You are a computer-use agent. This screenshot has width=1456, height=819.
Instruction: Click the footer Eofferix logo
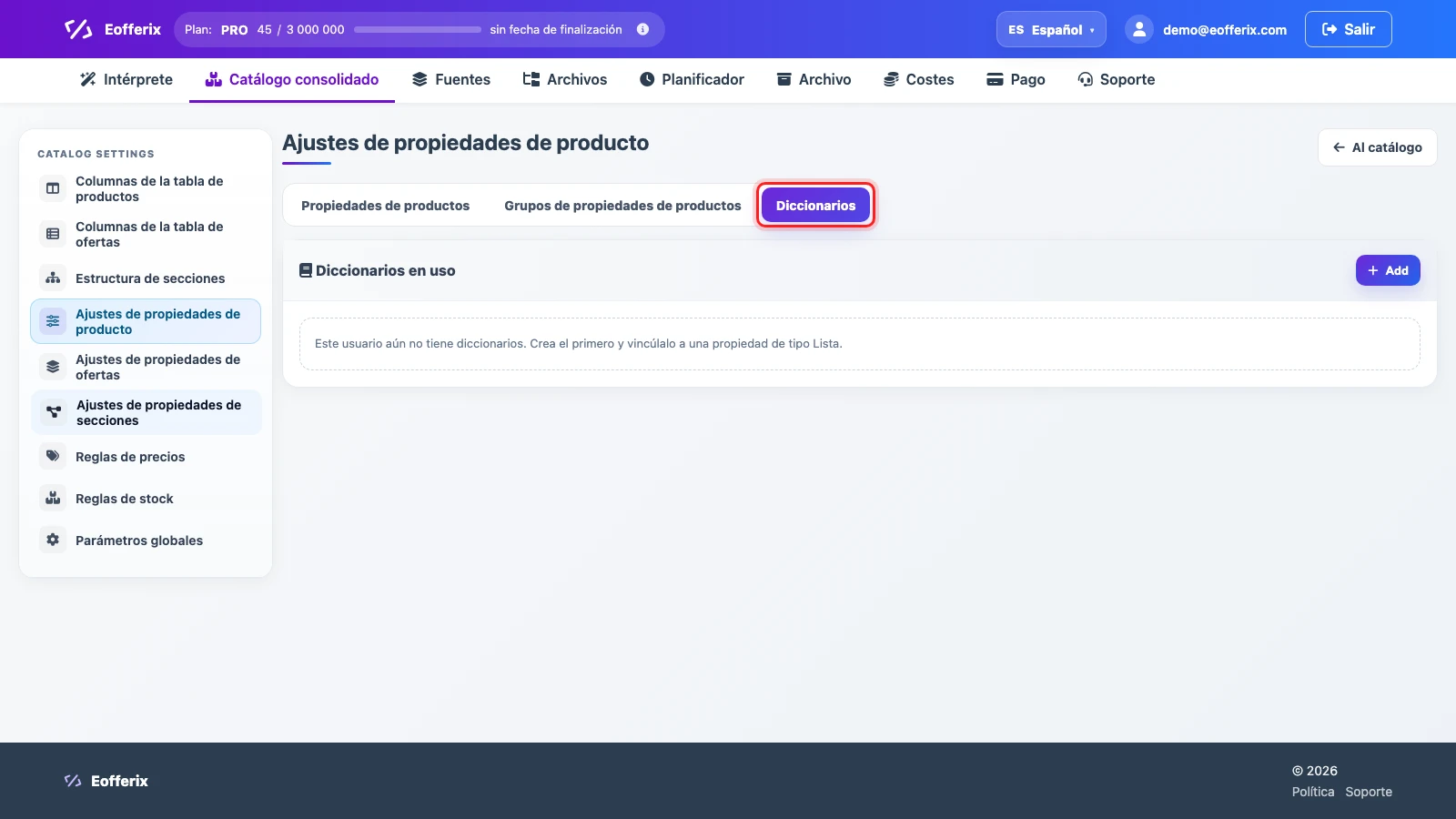(x=106, y=781)
